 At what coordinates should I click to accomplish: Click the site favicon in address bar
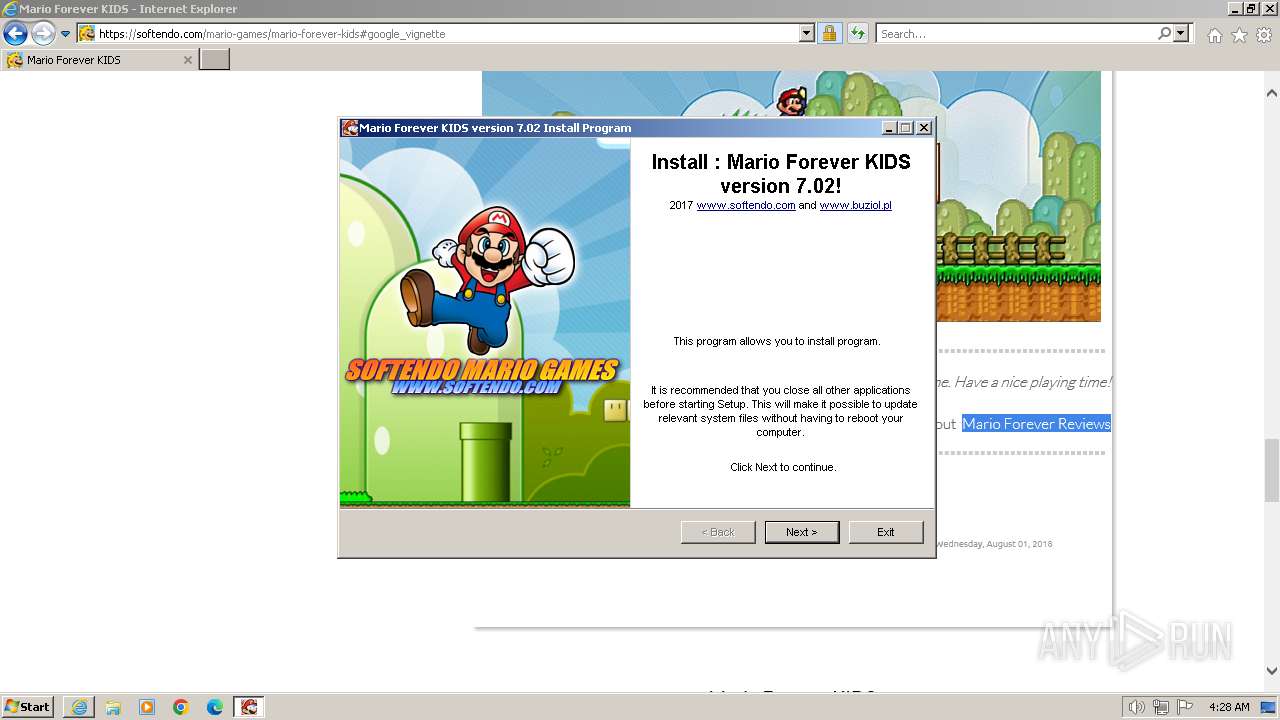(87, 33)
